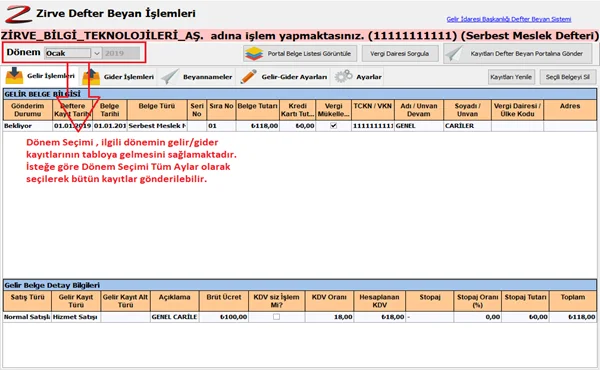Image resolution: width=600 pixels, height=370 pixels.
Task: Click the Normal Satış cell
Action: click(27, 317)
